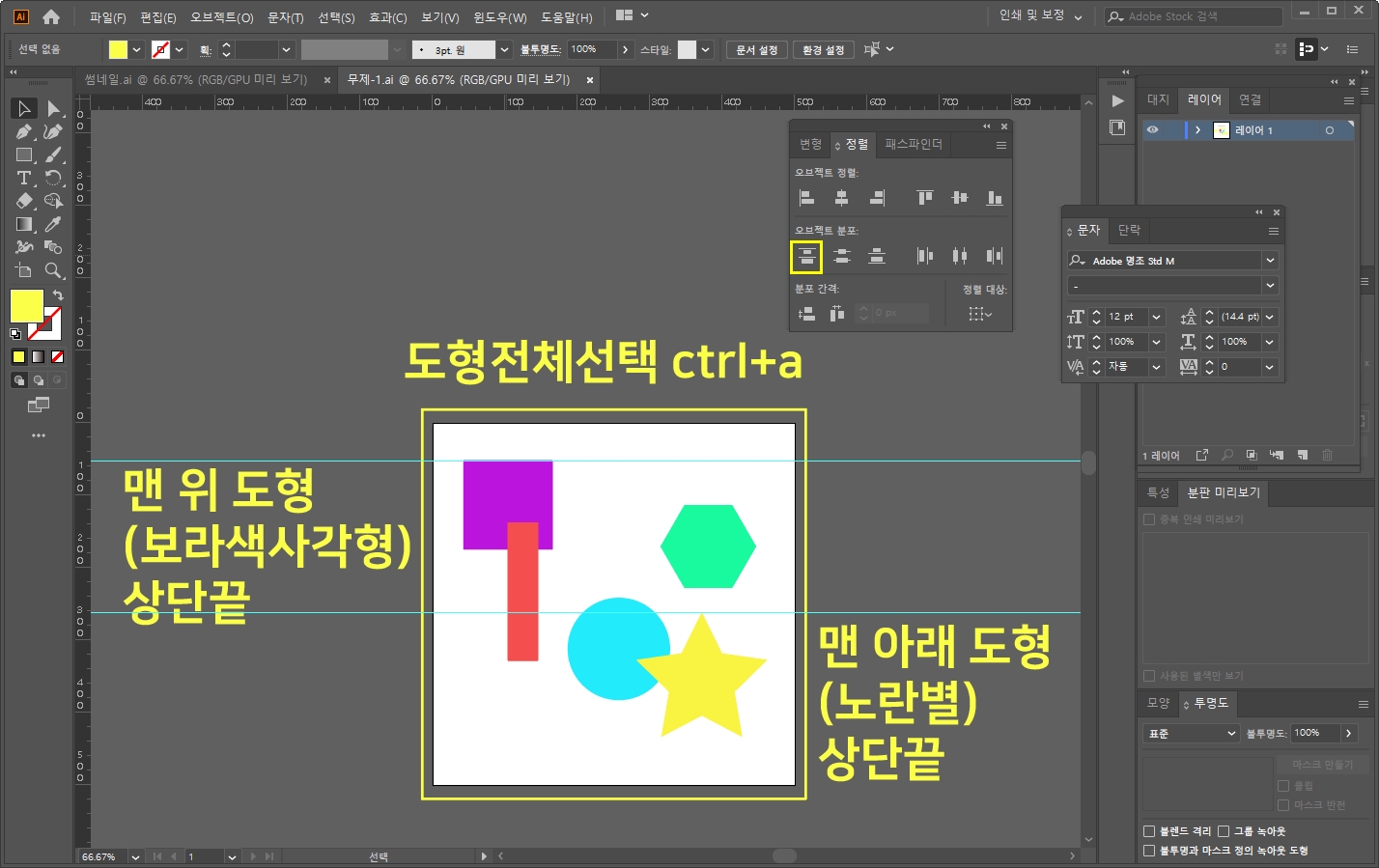The image size is (1379, 868).
Task: Click vertical align top icon
Action: pos(925,198)
